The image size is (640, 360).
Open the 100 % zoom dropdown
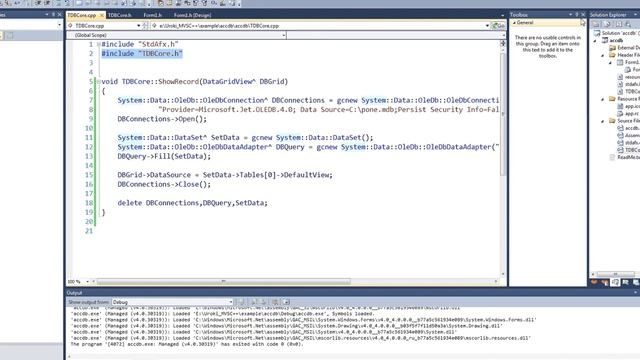point(87,282)
